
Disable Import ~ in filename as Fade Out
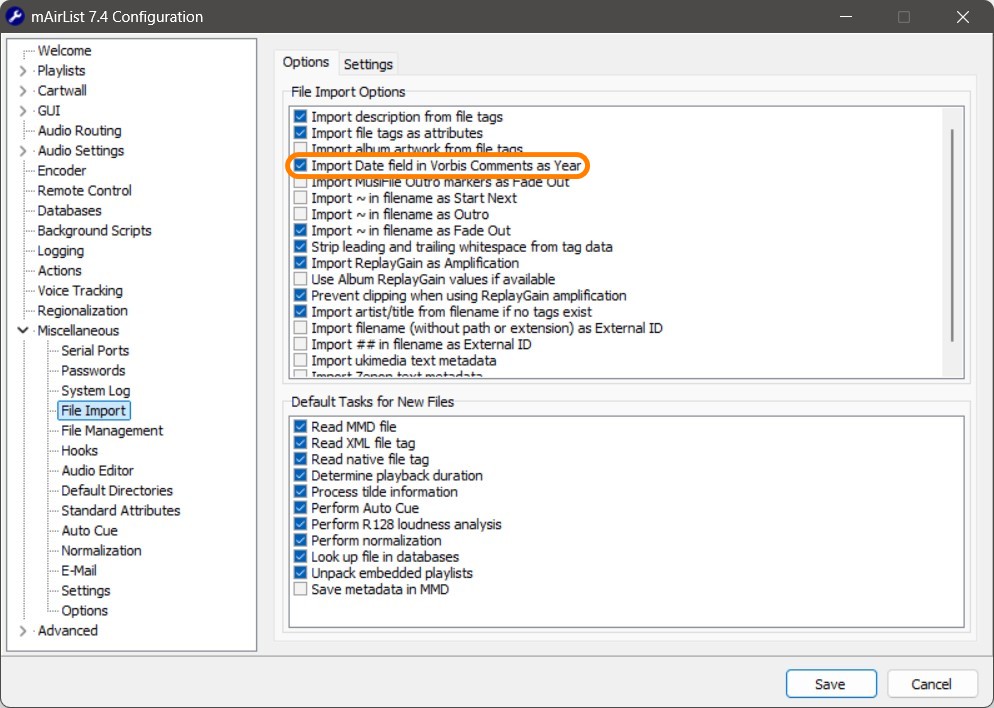(300, 231)
